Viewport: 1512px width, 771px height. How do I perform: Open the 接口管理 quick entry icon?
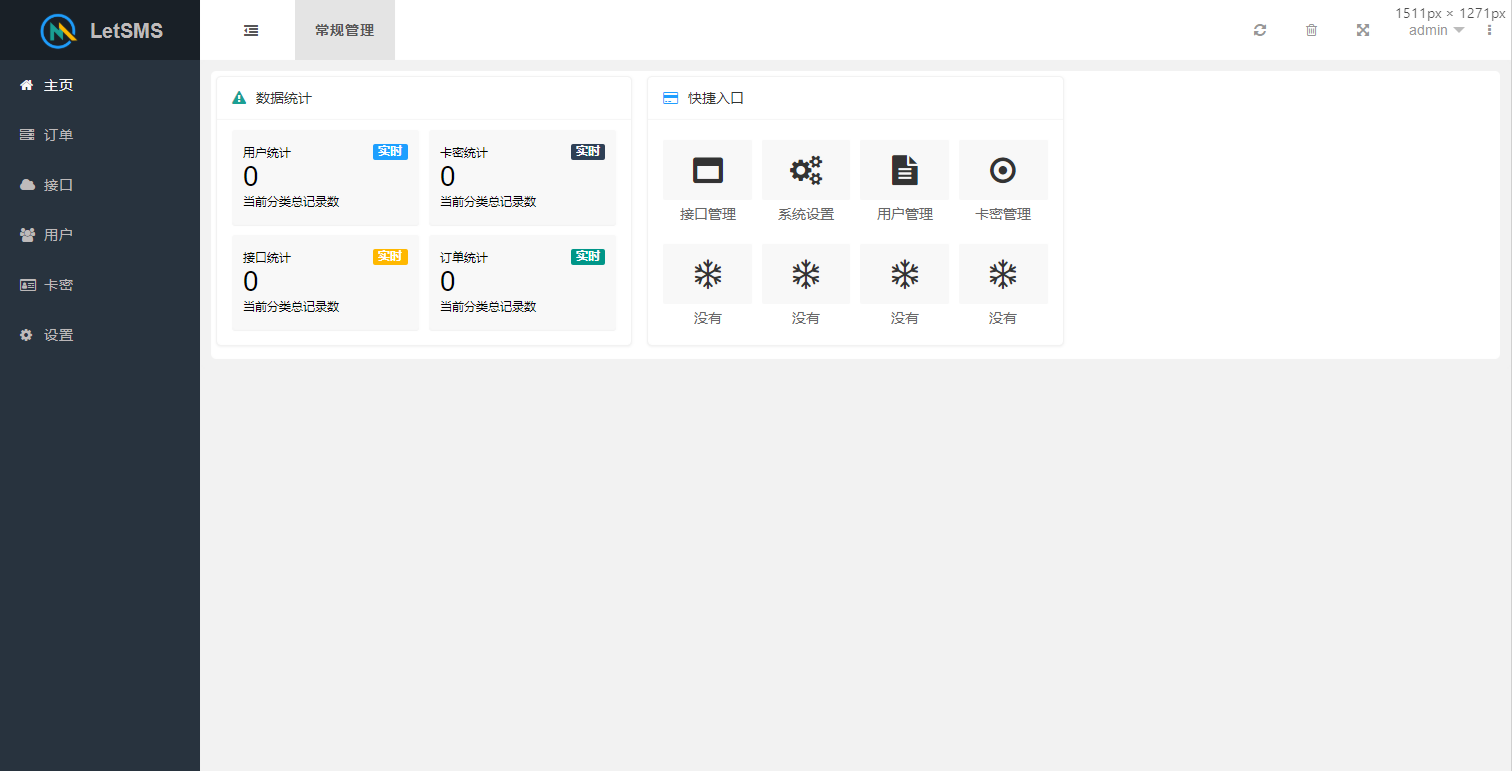click(x=707, y=169)
